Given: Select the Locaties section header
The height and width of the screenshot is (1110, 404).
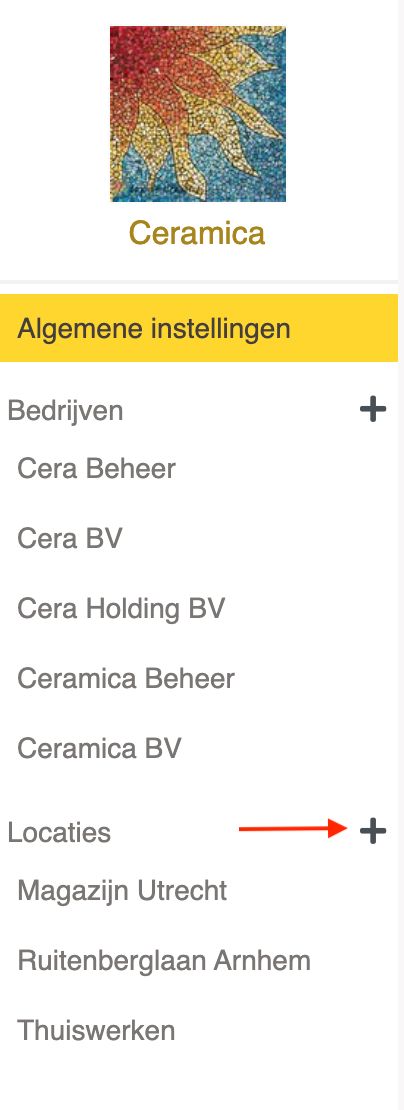Looking at the screenshot, I should pos(59,832).
